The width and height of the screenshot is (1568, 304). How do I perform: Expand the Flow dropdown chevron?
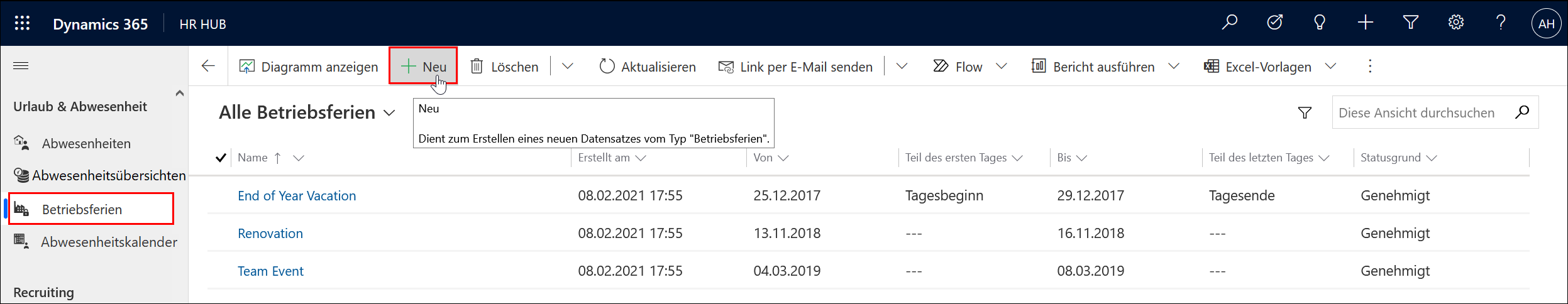point(1002,66)
